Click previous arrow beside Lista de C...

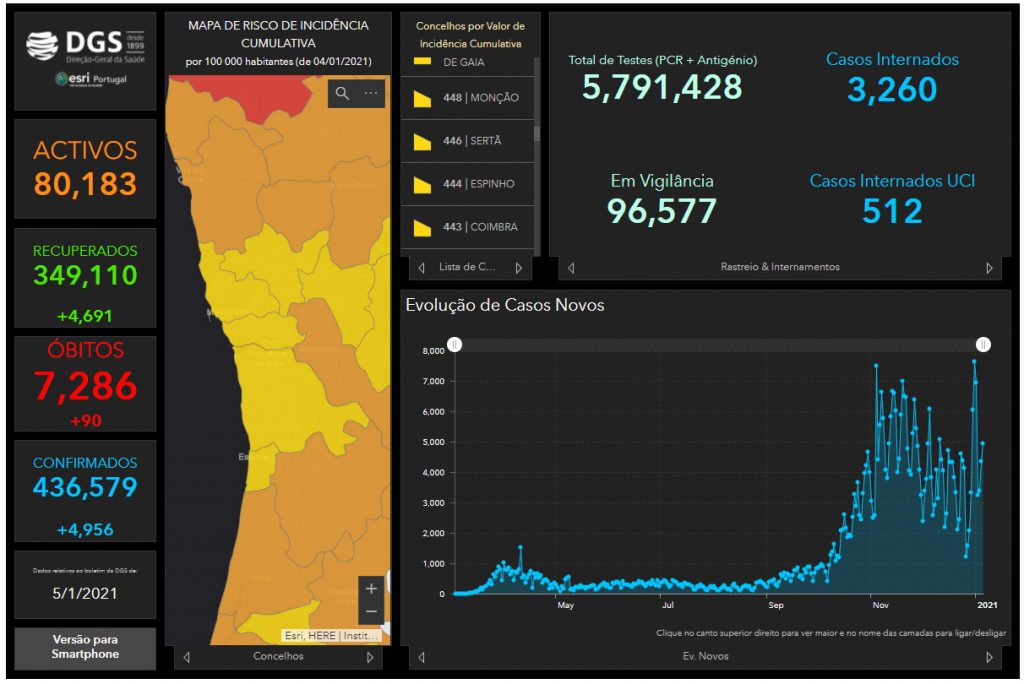[421, 267]
